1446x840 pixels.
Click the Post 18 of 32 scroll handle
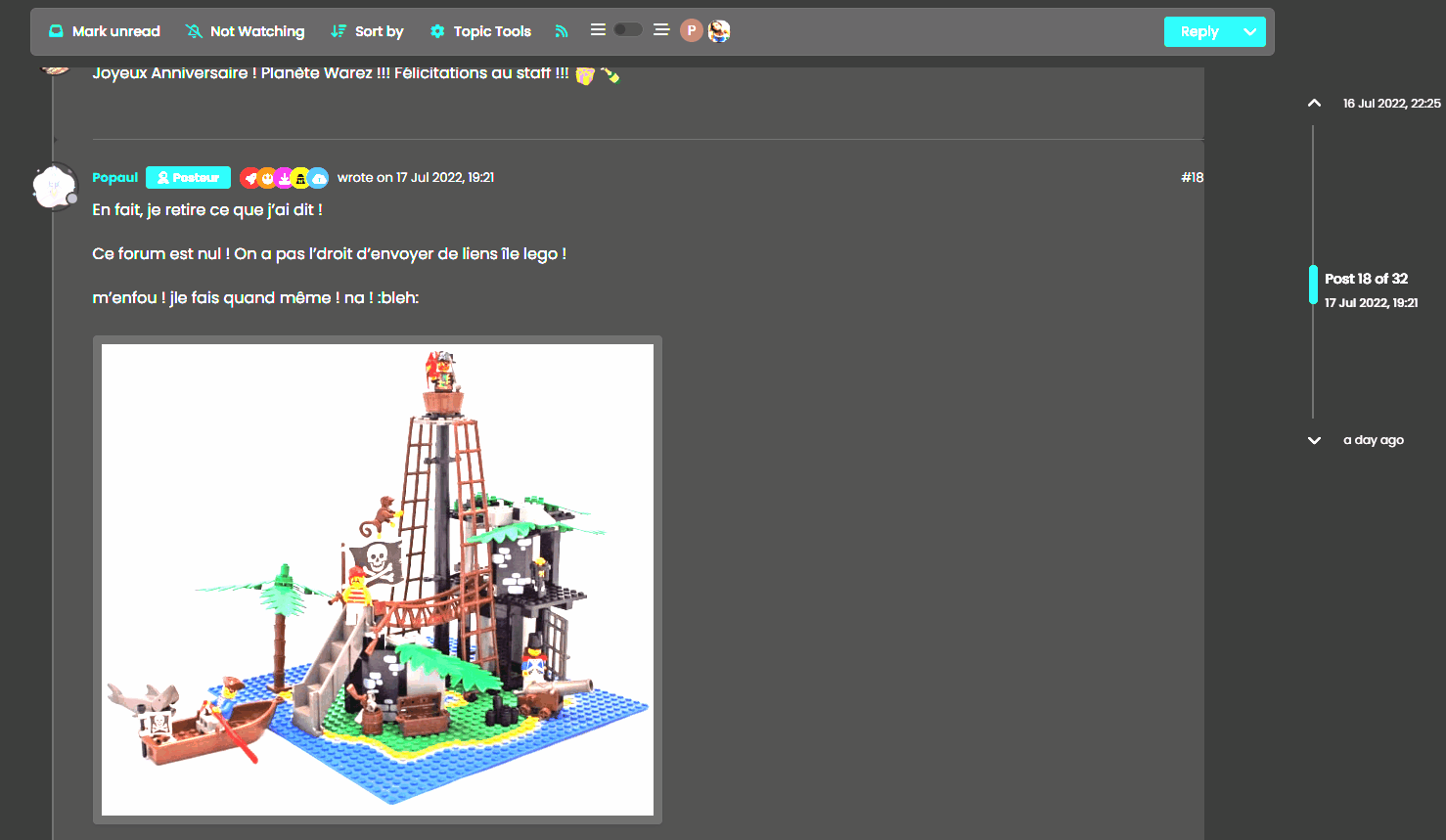1313,285
